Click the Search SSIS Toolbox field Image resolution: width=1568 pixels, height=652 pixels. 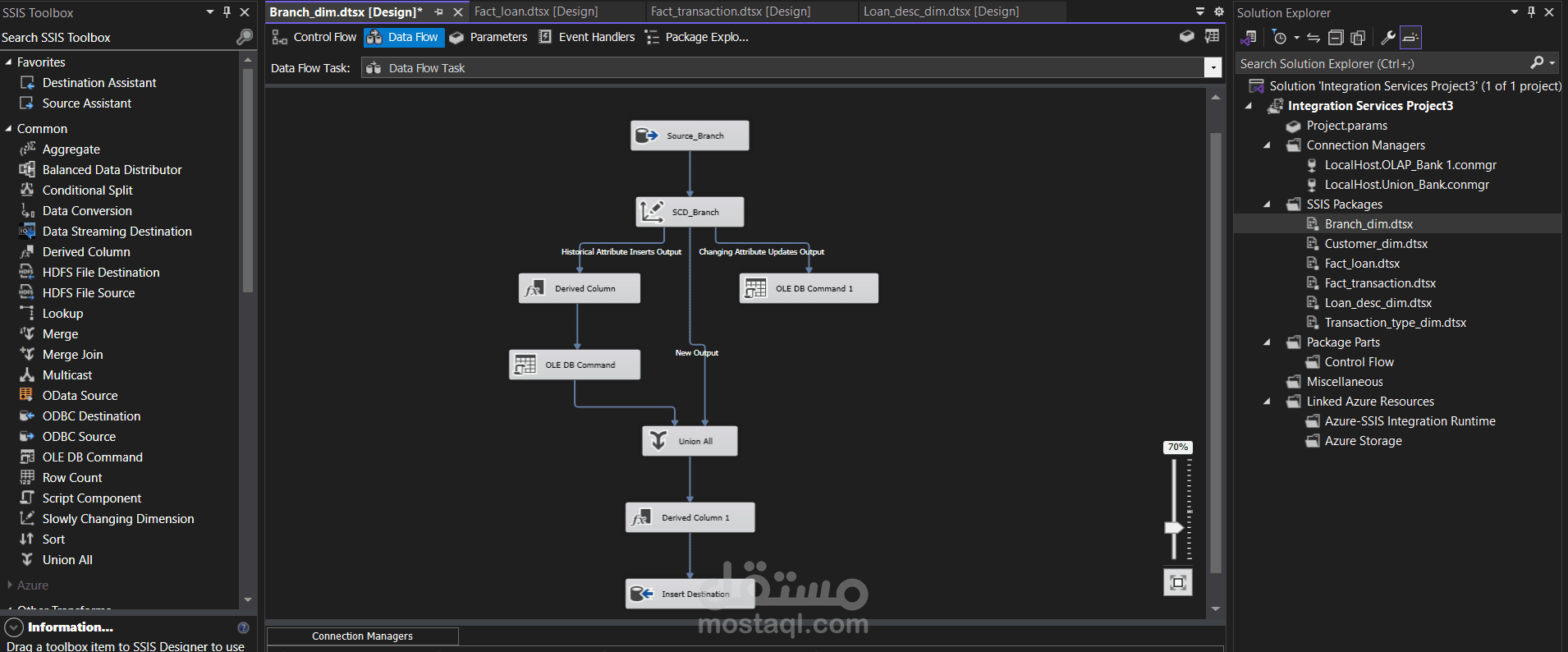pyautogui.click(x=117, y=37)
